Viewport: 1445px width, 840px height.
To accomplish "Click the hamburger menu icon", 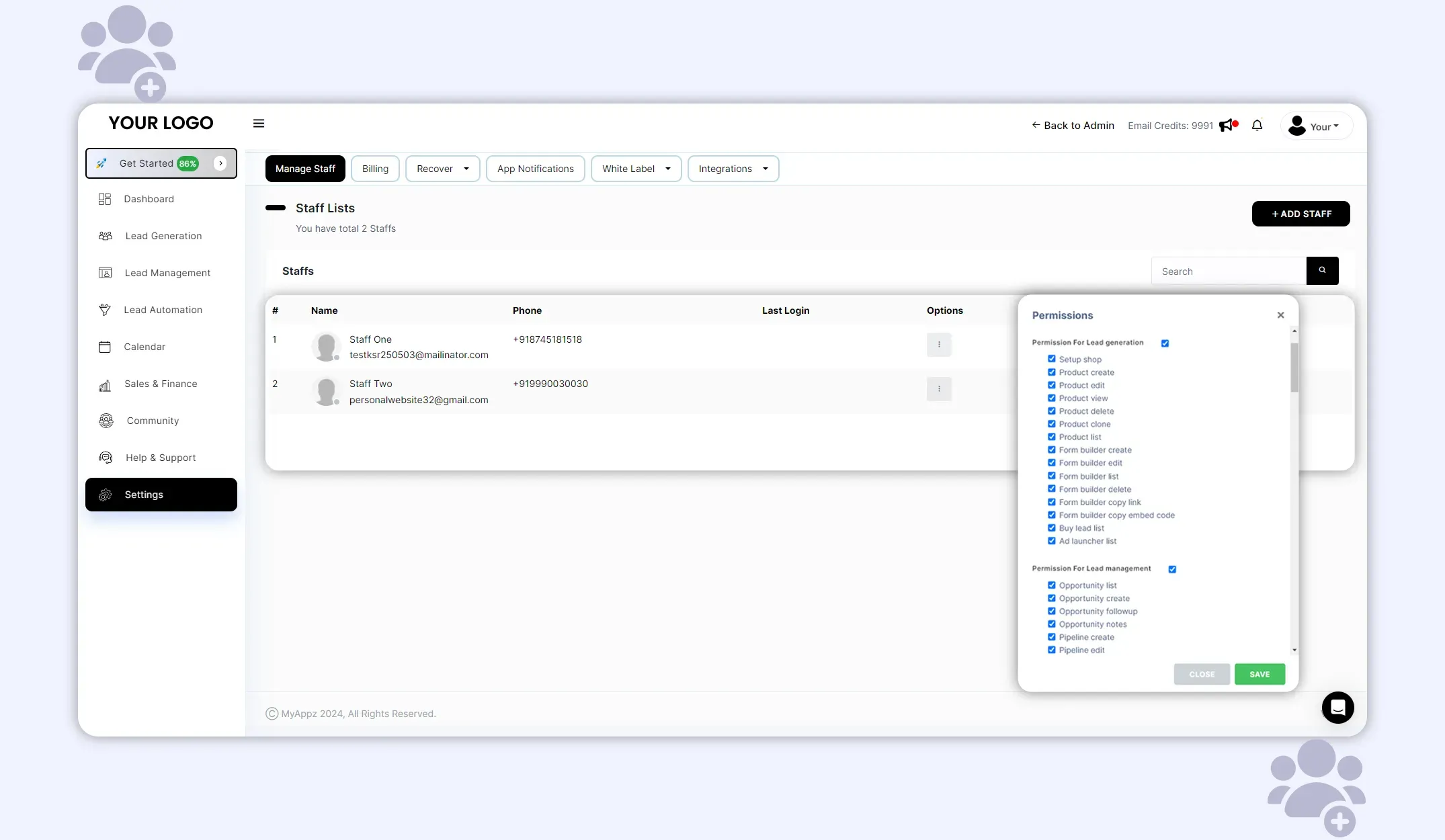I will coord(259,124).
